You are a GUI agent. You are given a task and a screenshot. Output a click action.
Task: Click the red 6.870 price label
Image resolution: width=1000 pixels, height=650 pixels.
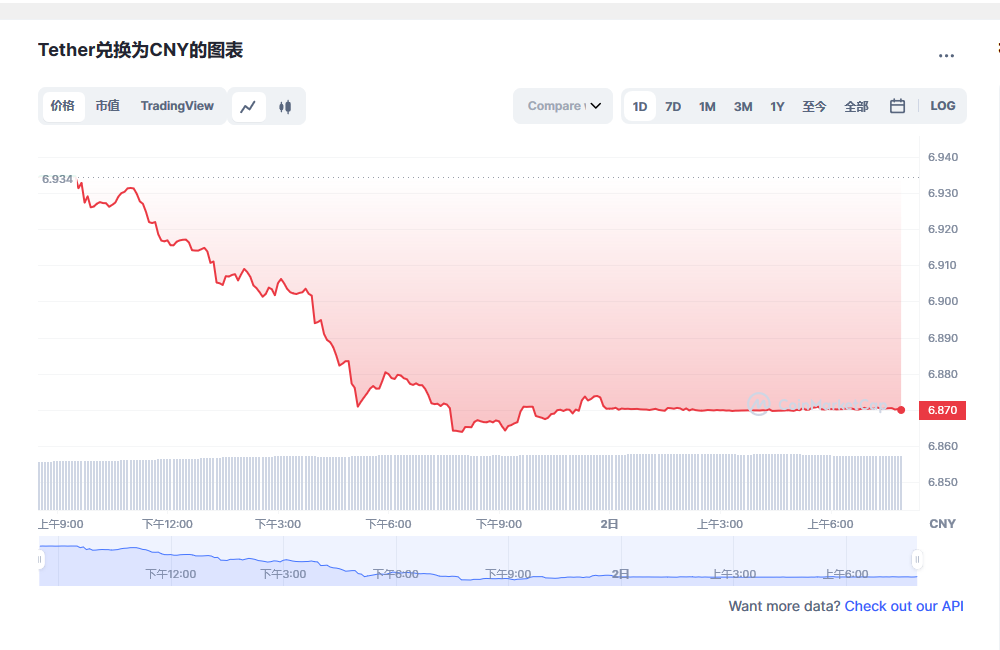pos(941,409)
